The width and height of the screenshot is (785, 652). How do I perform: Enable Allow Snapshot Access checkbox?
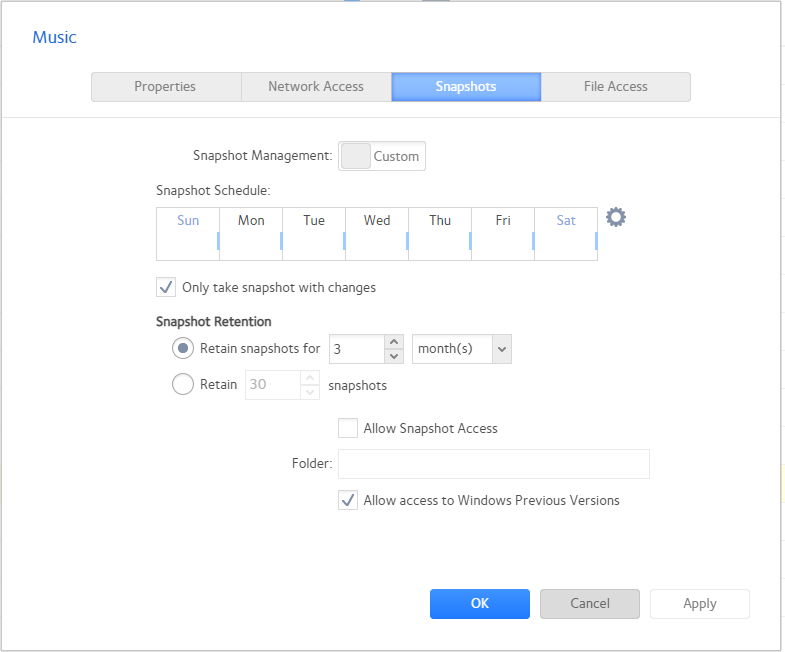coord(348,428)
